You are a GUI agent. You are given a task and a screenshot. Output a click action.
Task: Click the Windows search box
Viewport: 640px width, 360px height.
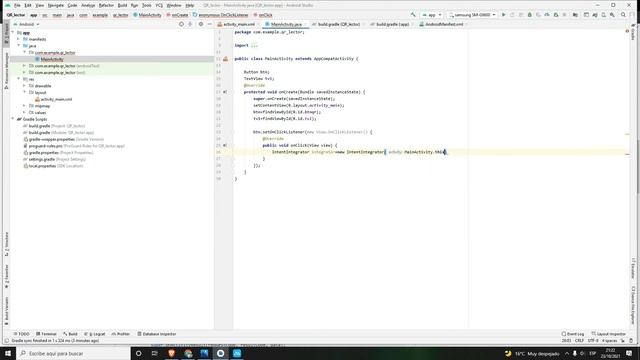pos(73,353)
